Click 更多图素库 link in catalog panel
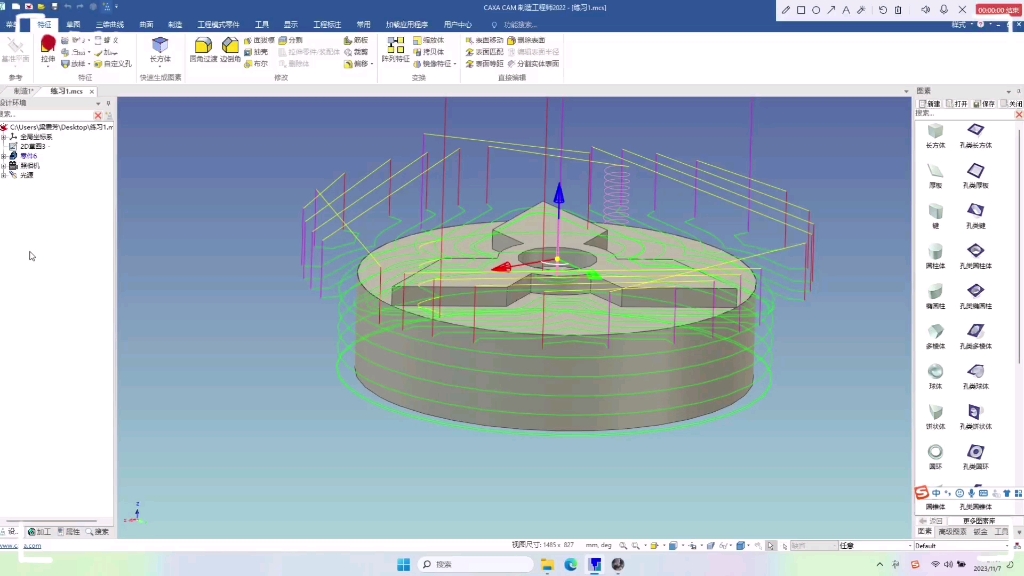 [x=978, y=521]
